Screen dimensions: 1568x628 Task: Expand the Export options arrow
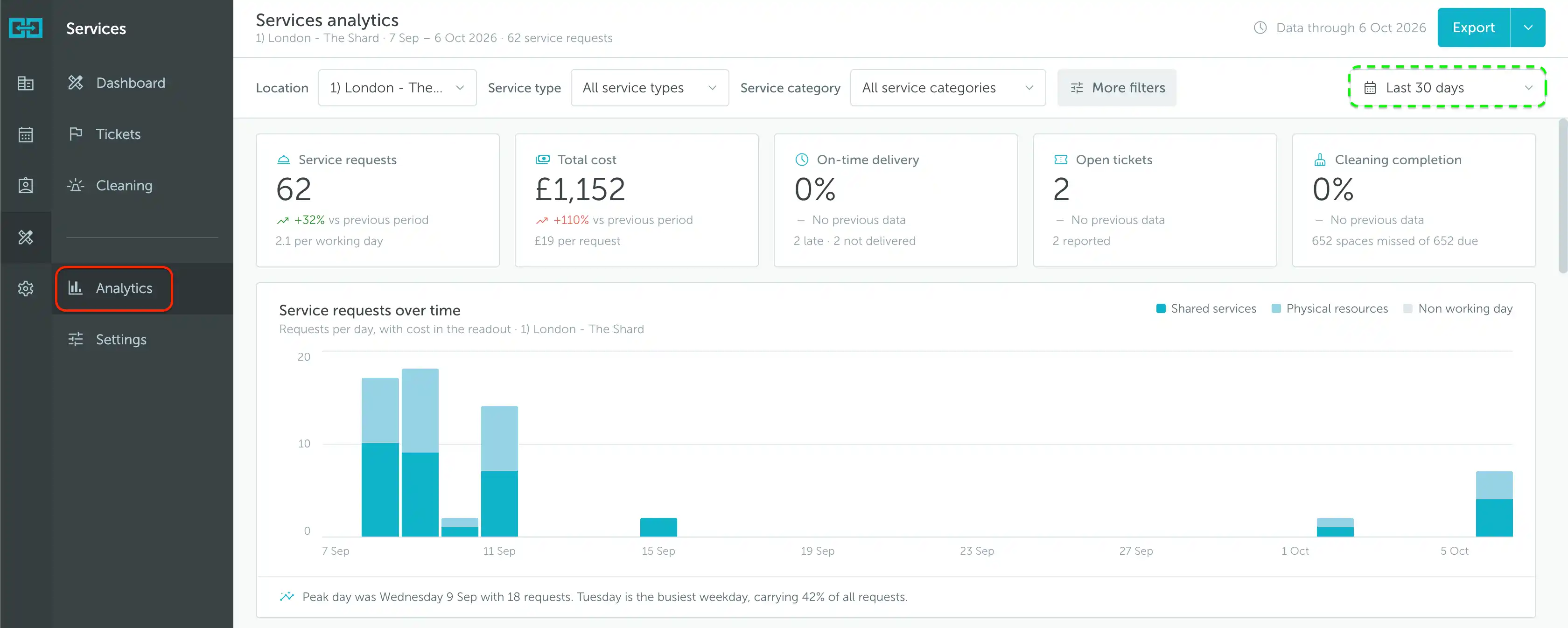[x=1528, y=28]
